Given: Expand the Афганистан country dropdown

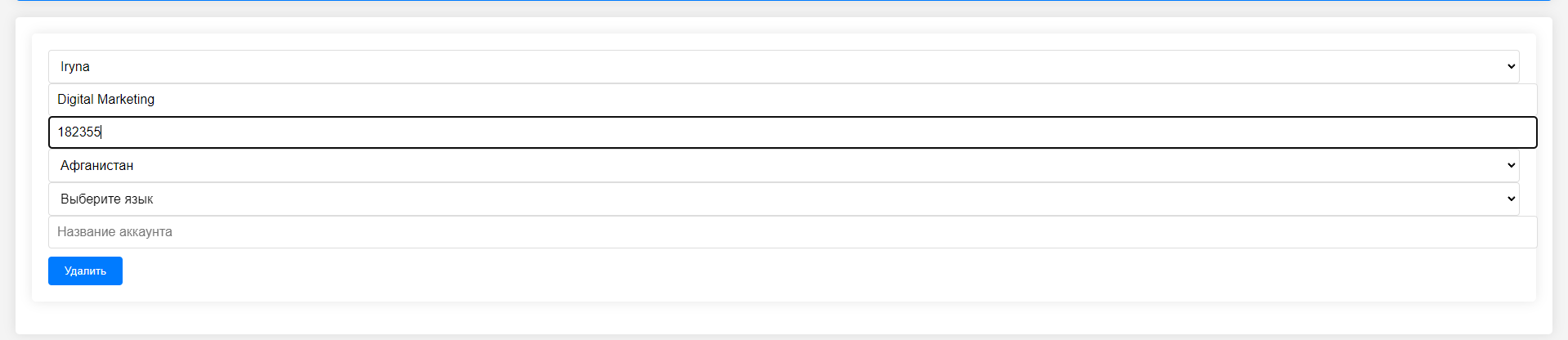Looking at the screenshot, I should 783,165.
